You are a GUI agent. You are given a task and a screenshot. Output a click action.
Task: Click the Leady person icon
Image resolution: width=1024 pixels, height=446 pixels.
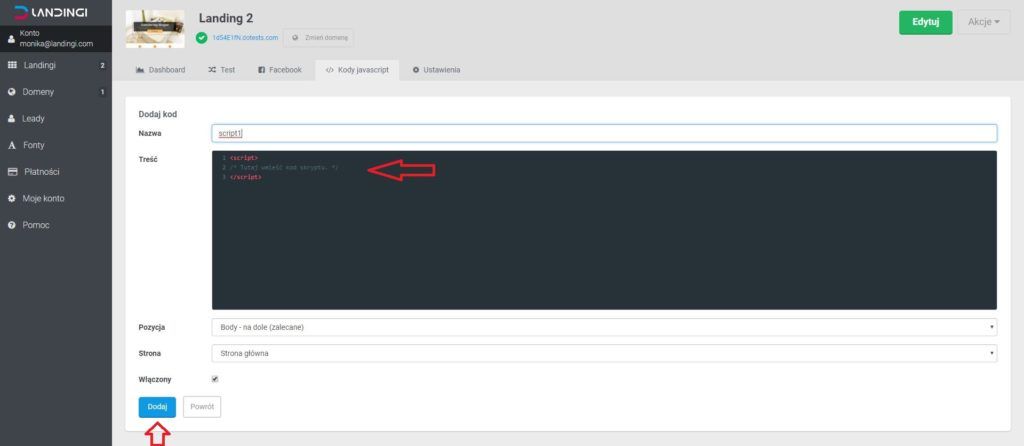tap(11, 118)
